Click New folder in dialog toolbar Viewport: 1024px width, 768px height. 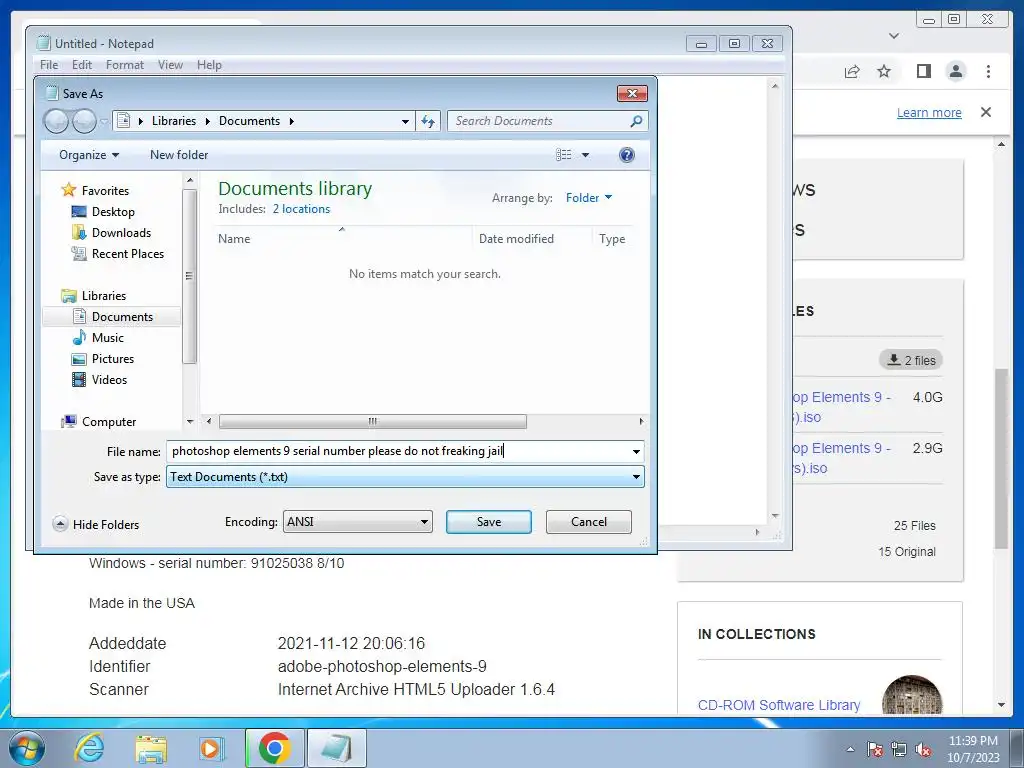(x=179, y=155)
